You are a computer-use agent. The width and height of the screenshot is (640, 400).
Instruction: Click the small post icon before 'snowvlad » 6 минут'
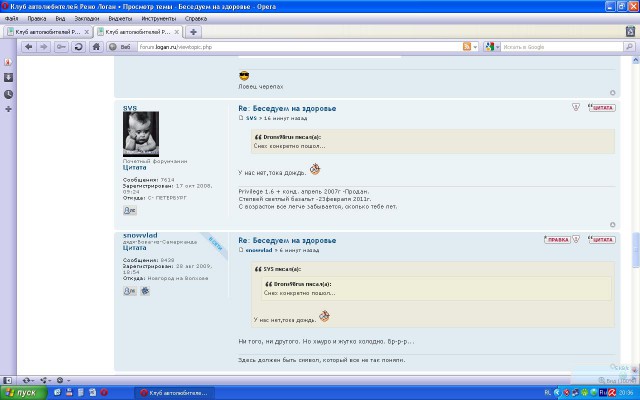241,250
